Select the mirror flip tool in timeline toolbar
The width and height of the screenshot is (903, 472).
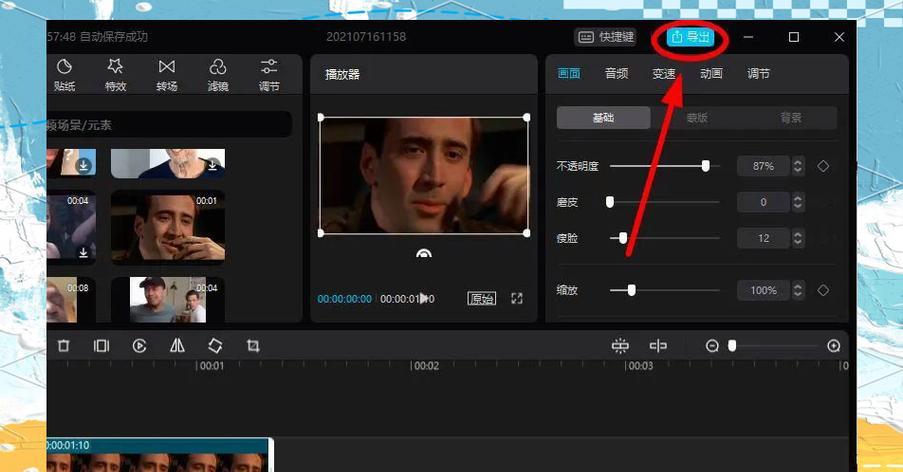tap(177, 346)
